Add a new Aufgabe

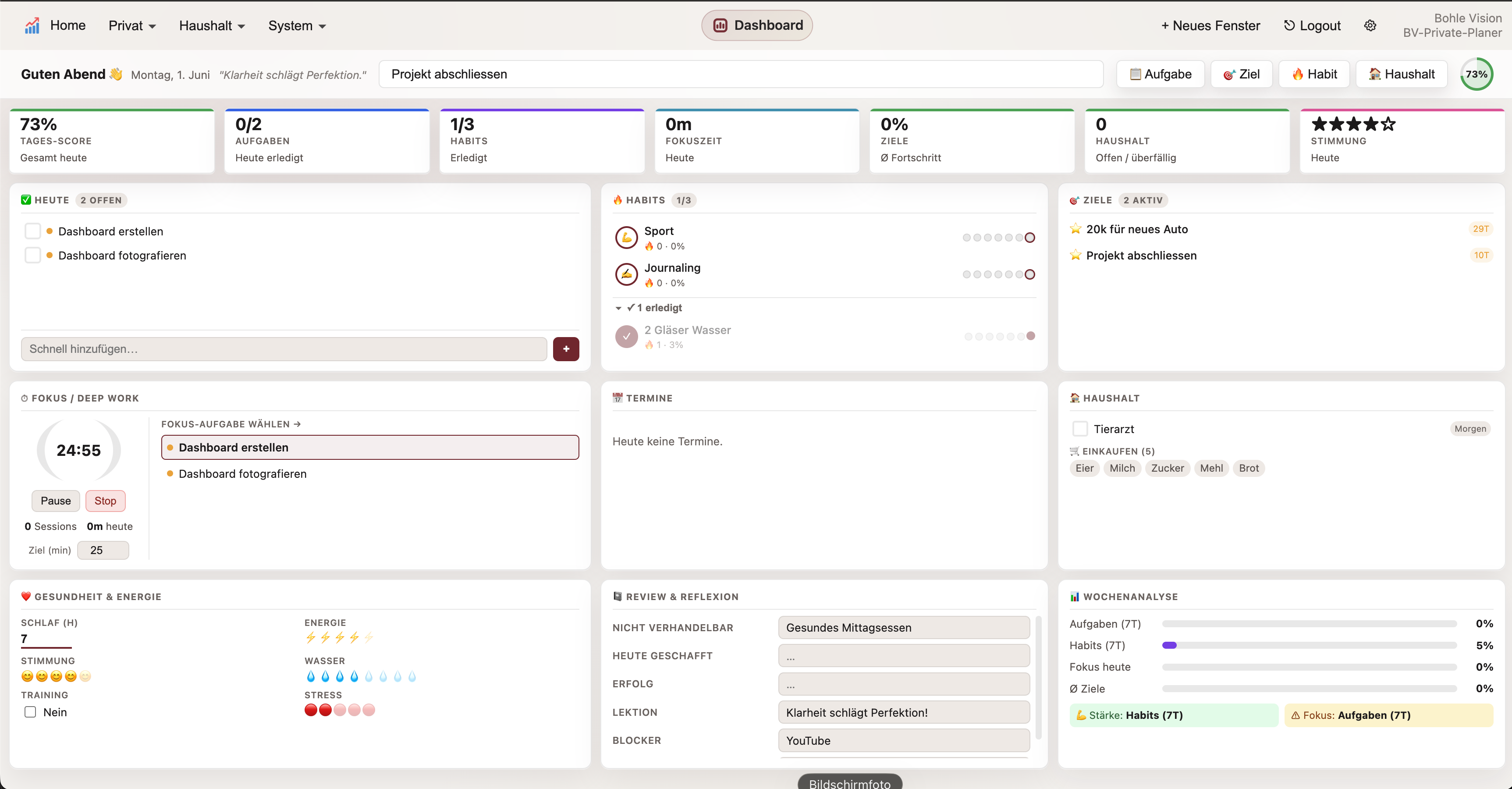point(1161,74)
